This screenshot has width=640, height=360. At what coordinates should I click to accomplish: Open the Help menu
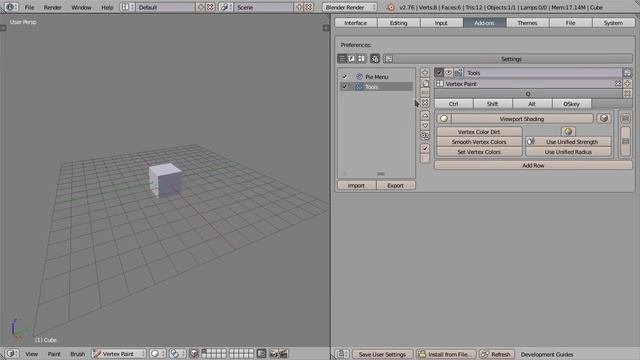(x=107, y=7)
